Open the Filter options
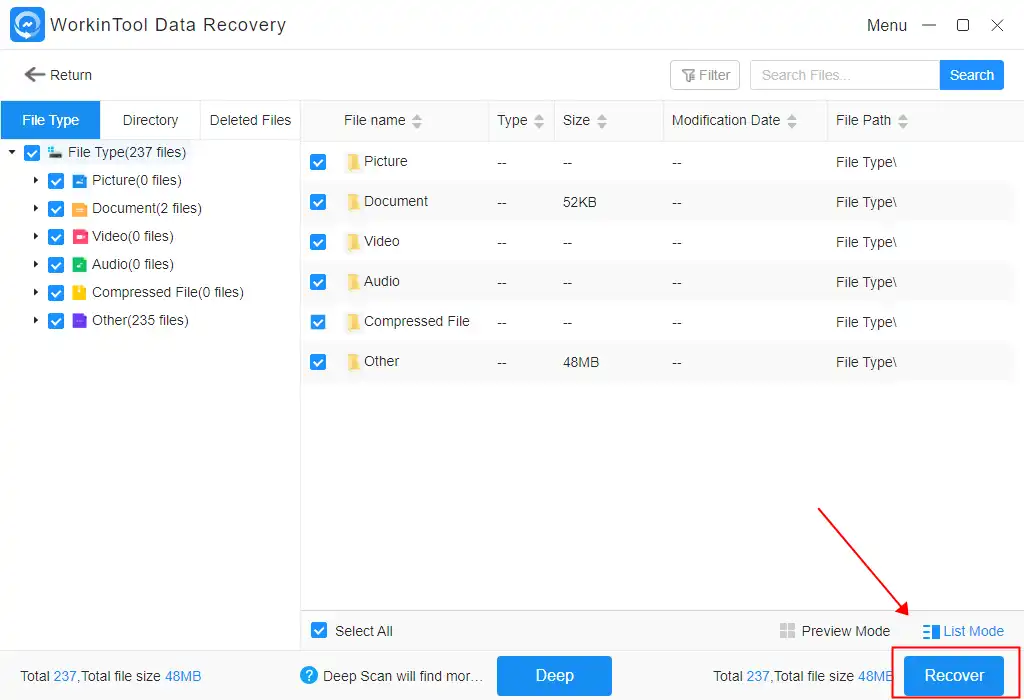 point(705,75)
